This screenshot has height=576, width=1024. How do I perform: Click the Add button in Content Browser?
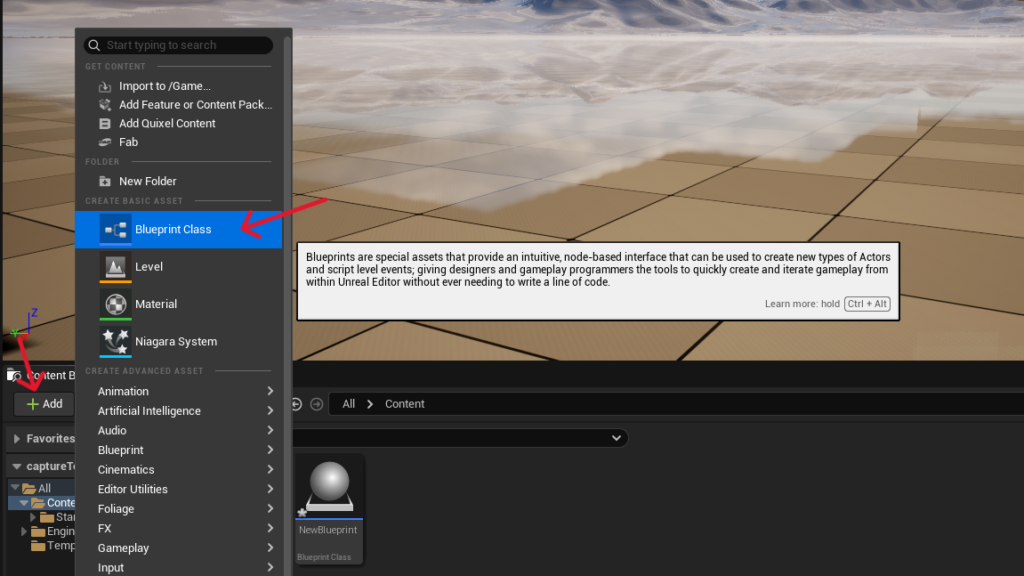[x=44, y=404]
